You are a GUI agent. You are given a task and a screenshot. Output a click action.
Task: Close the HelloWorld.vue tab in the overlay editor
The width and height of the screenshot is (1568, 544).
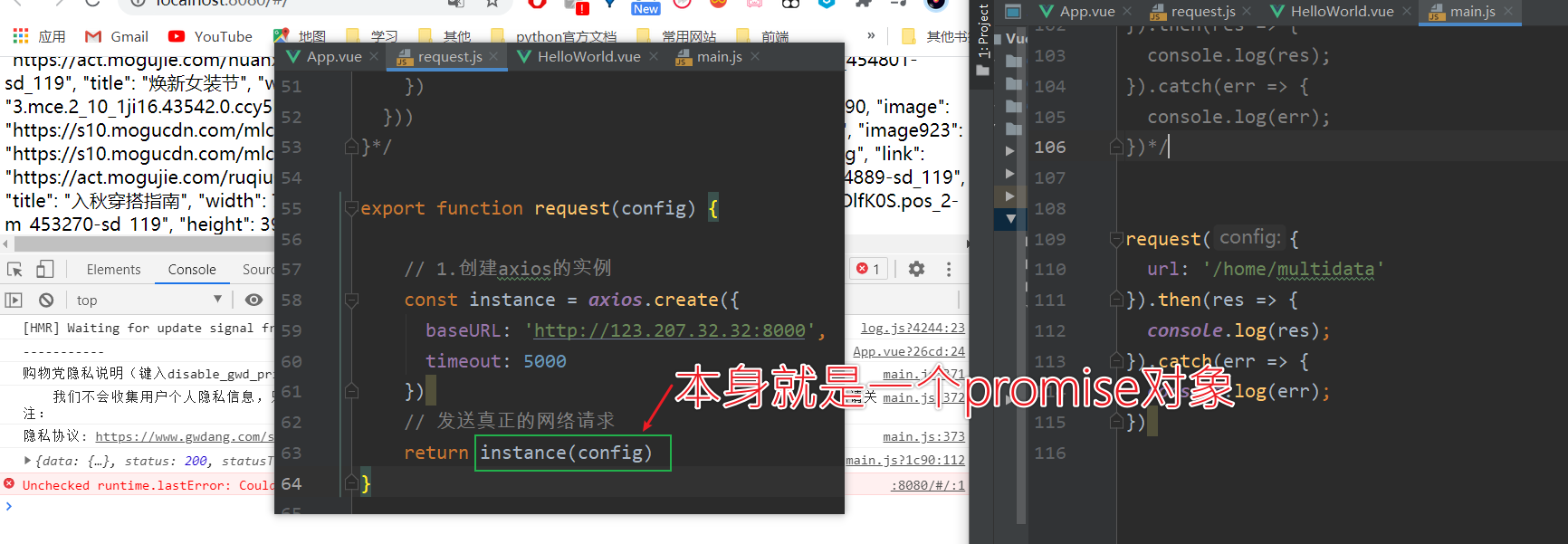(x=654, y=56)
